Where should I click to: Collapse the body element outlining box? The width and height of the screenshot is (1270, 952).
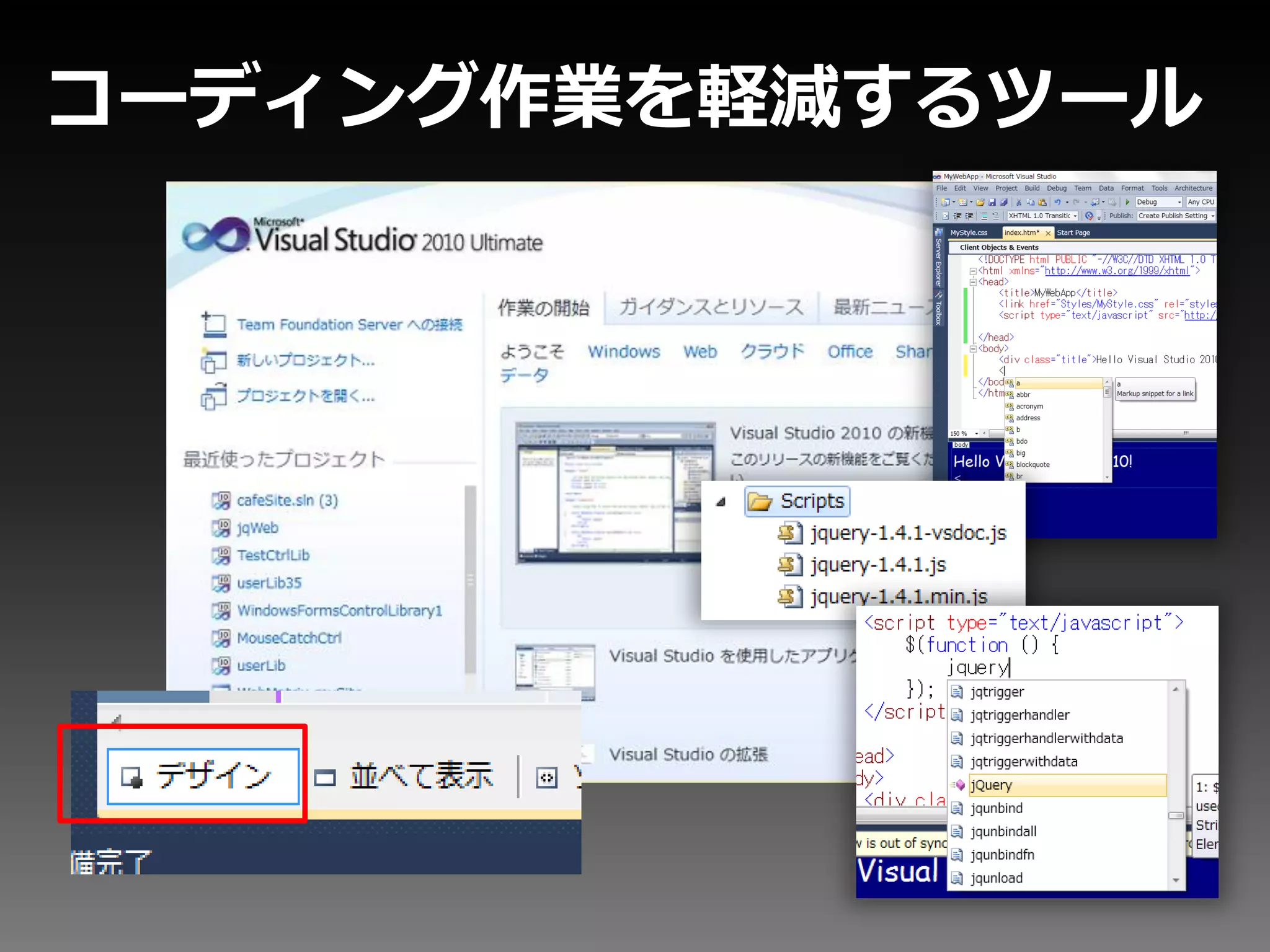[x=973, y=349]
